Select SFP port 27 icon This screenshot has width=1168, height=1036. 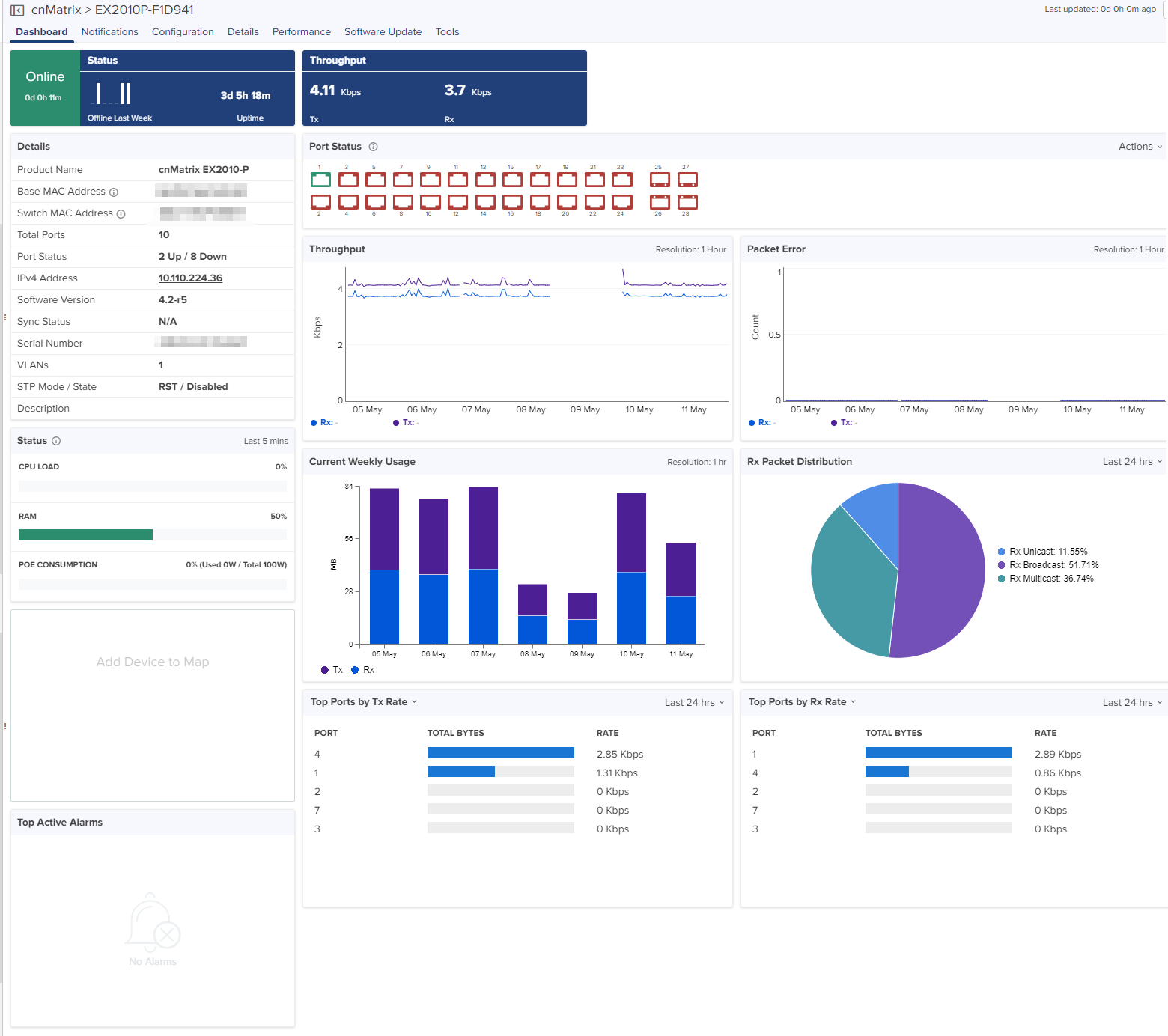[687, 180]
